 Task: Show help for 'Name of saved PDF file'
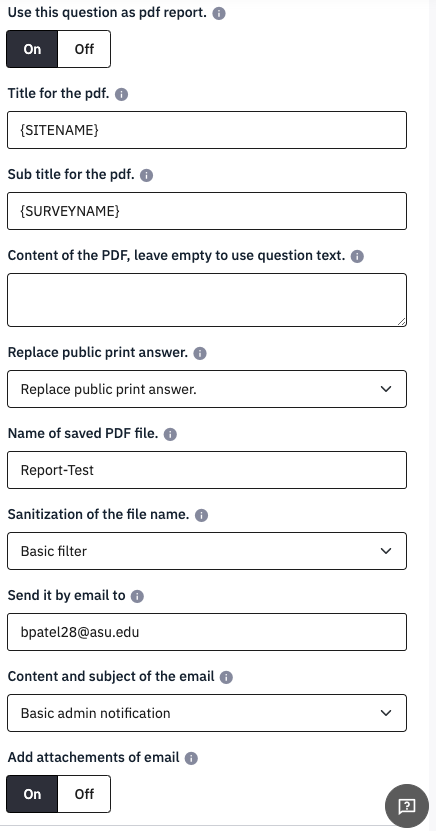click(170, 435)
